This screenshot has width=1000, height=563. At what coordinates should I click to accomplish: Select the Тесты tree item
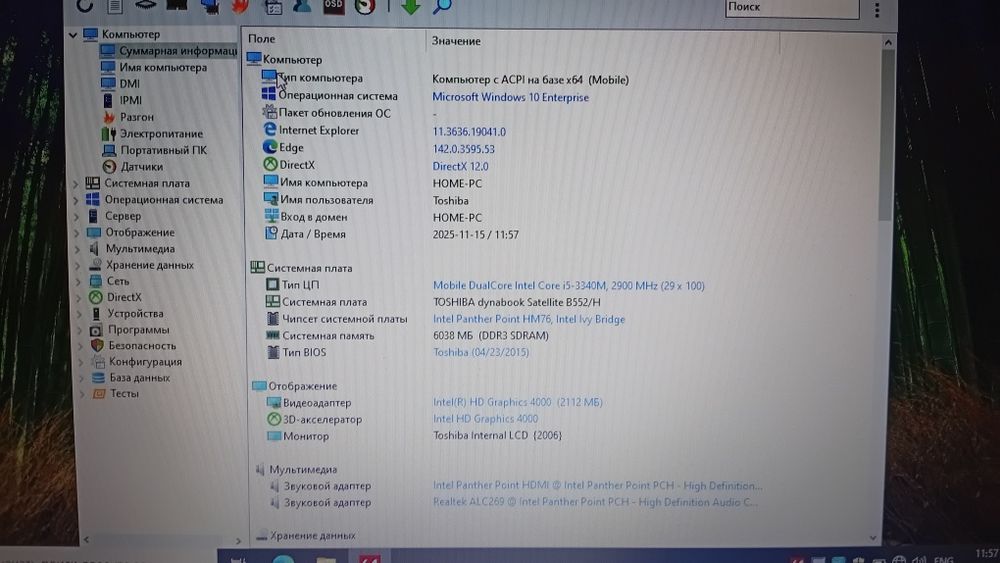pos(124,393)
